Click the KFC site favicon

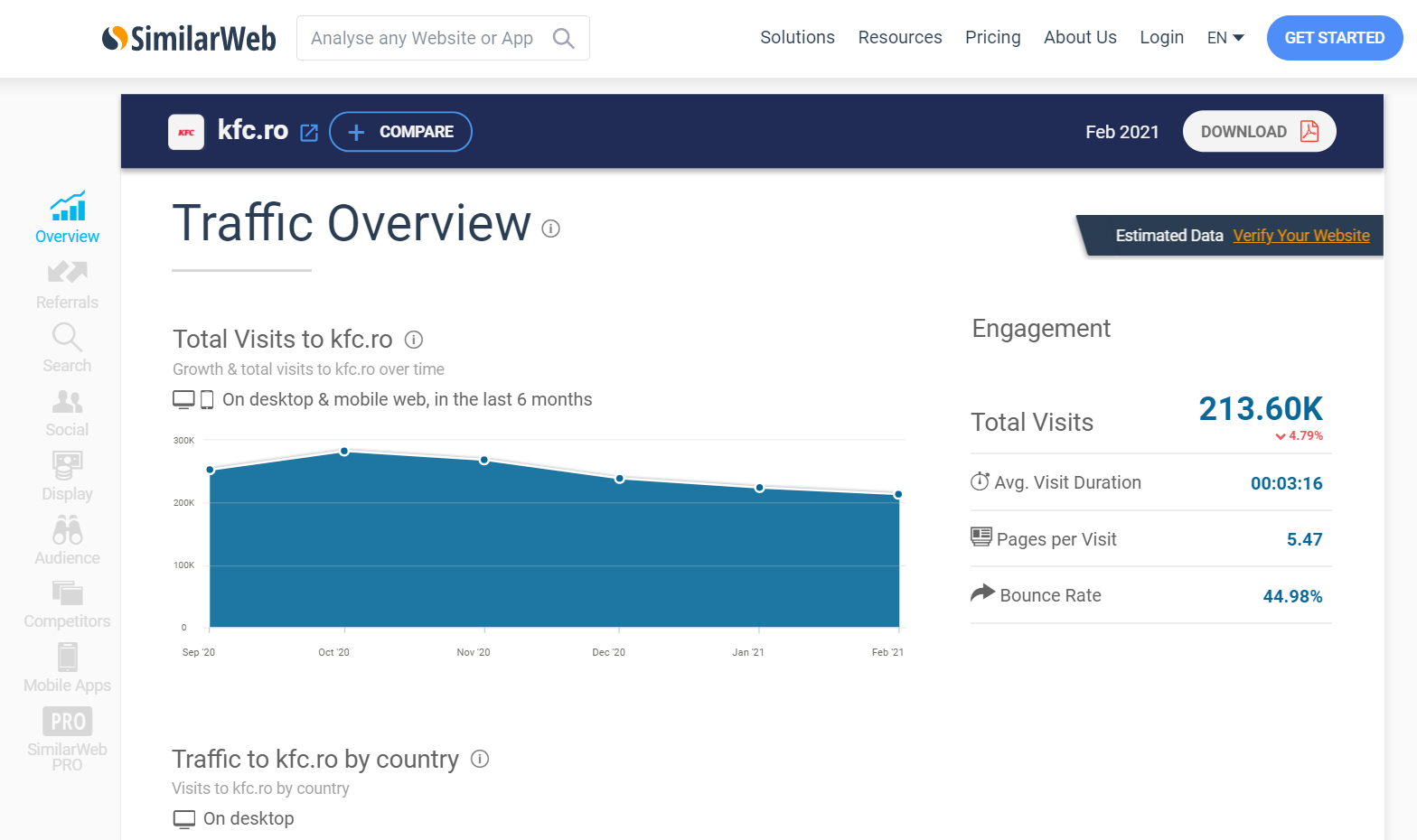point(186,132)
